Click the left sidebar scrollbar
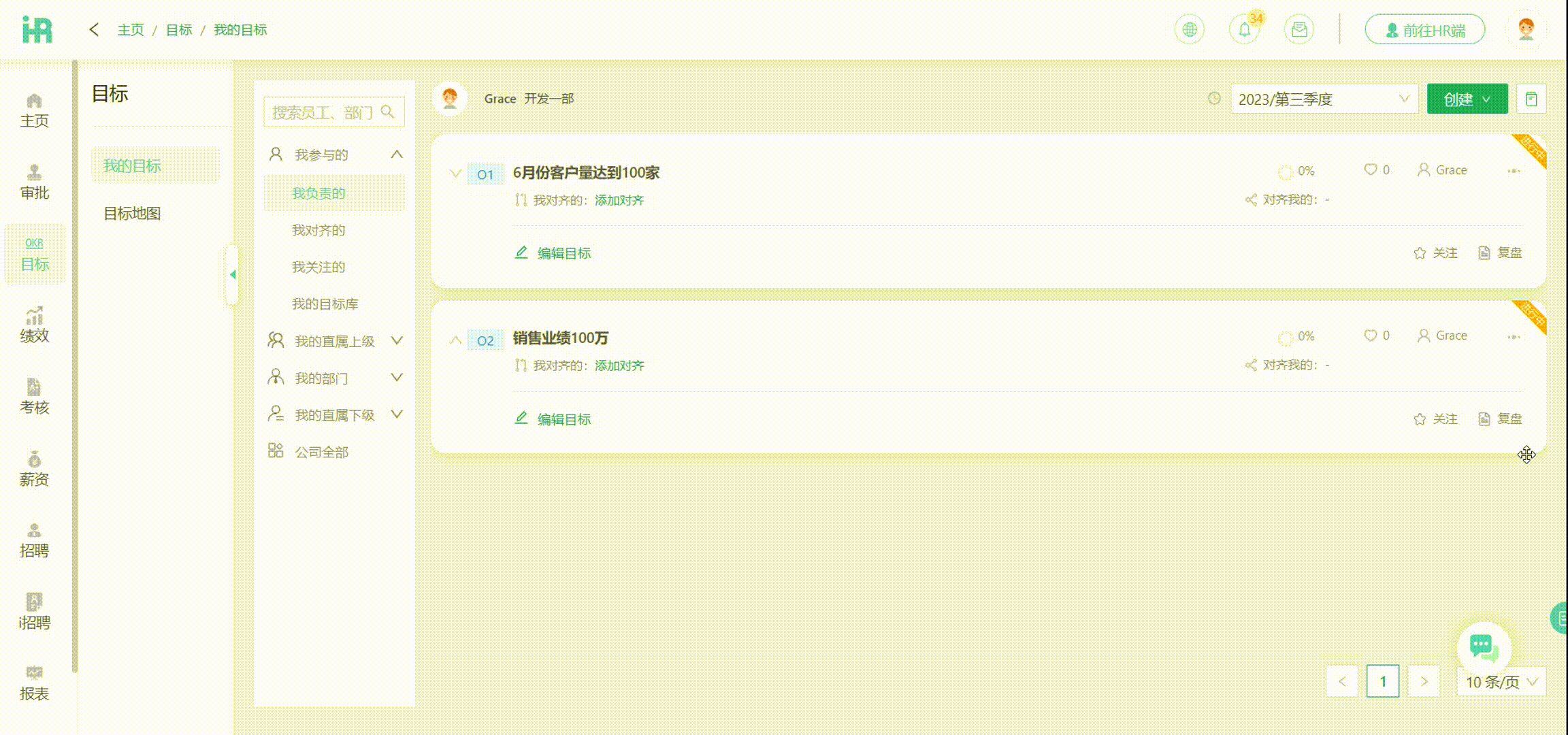This screenshot has width=1568, height=735. coord(75,367)
